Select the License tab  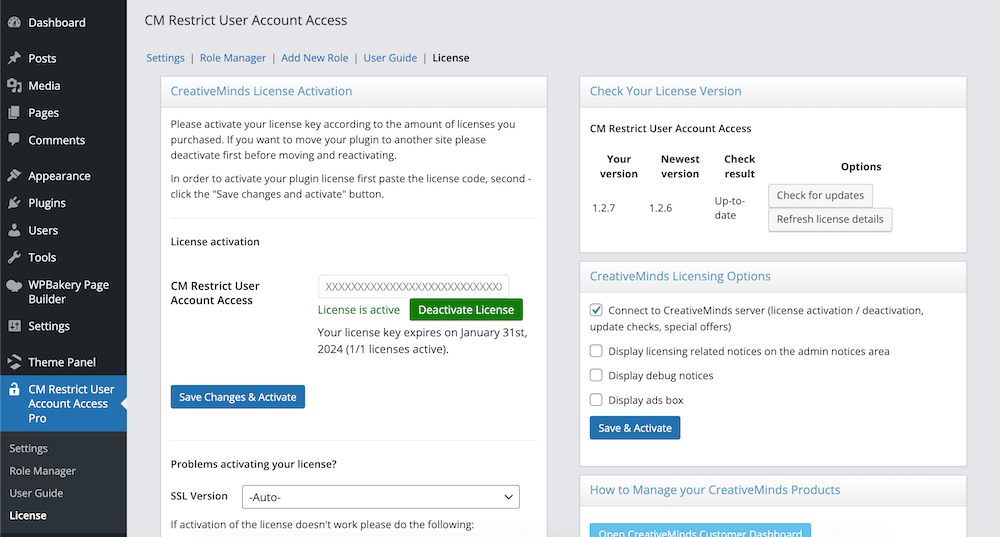tap(451, 57)
